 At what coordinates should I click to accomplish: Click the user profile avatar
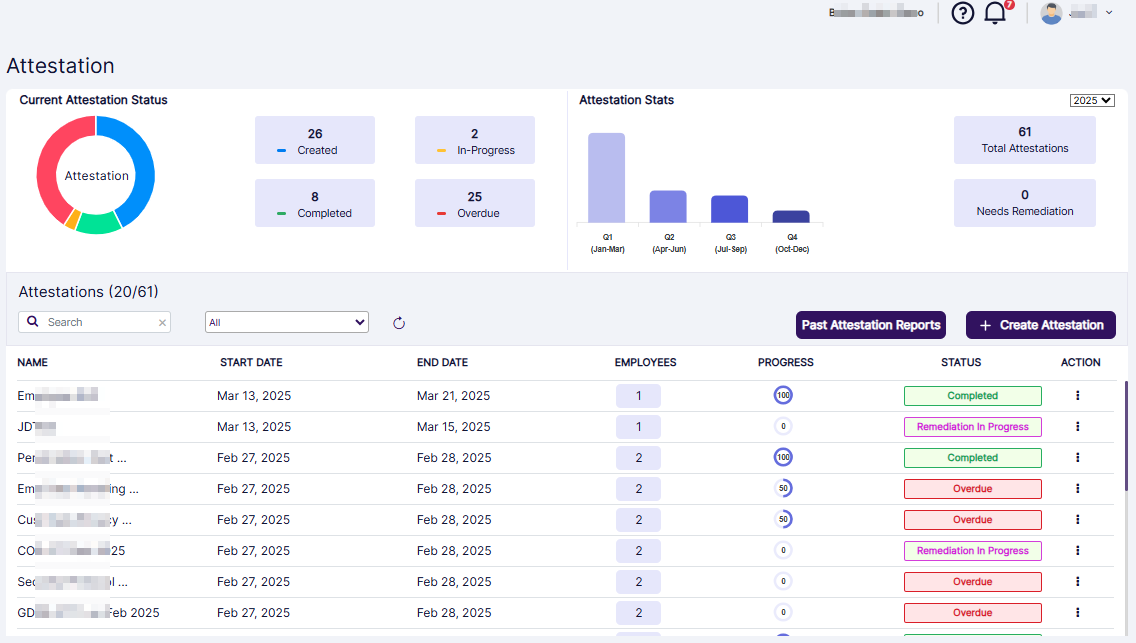[1051, 13]
